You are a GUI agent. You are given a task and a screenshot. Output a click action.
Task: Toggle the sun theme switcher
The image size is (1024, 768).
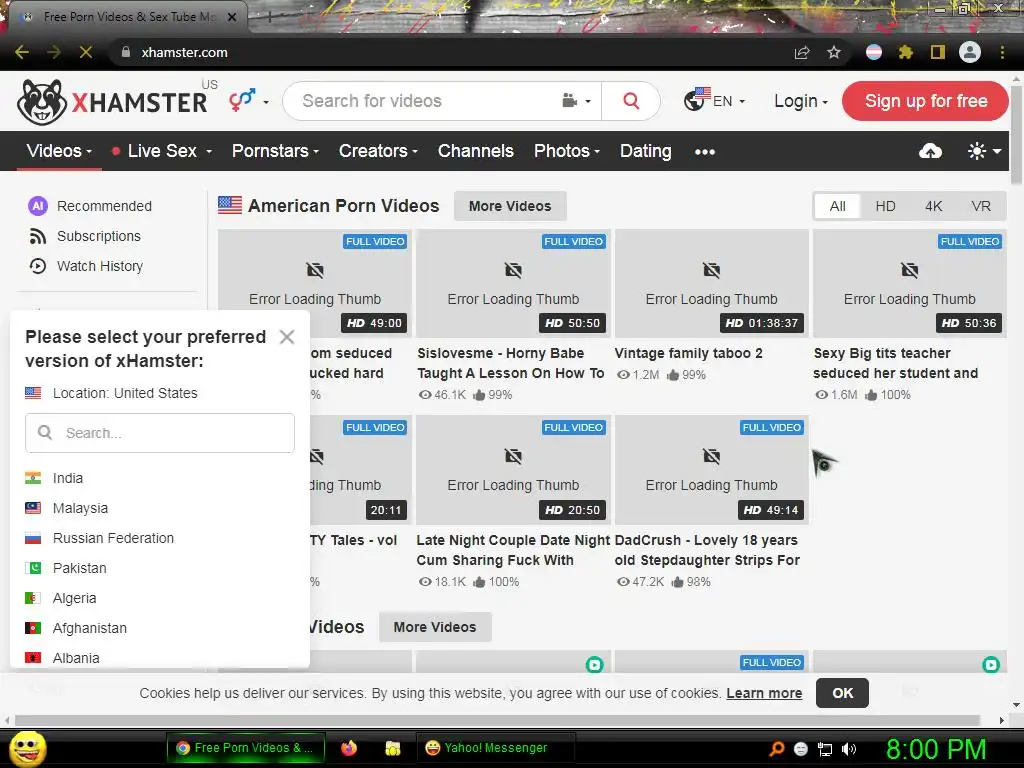(984, 152)
